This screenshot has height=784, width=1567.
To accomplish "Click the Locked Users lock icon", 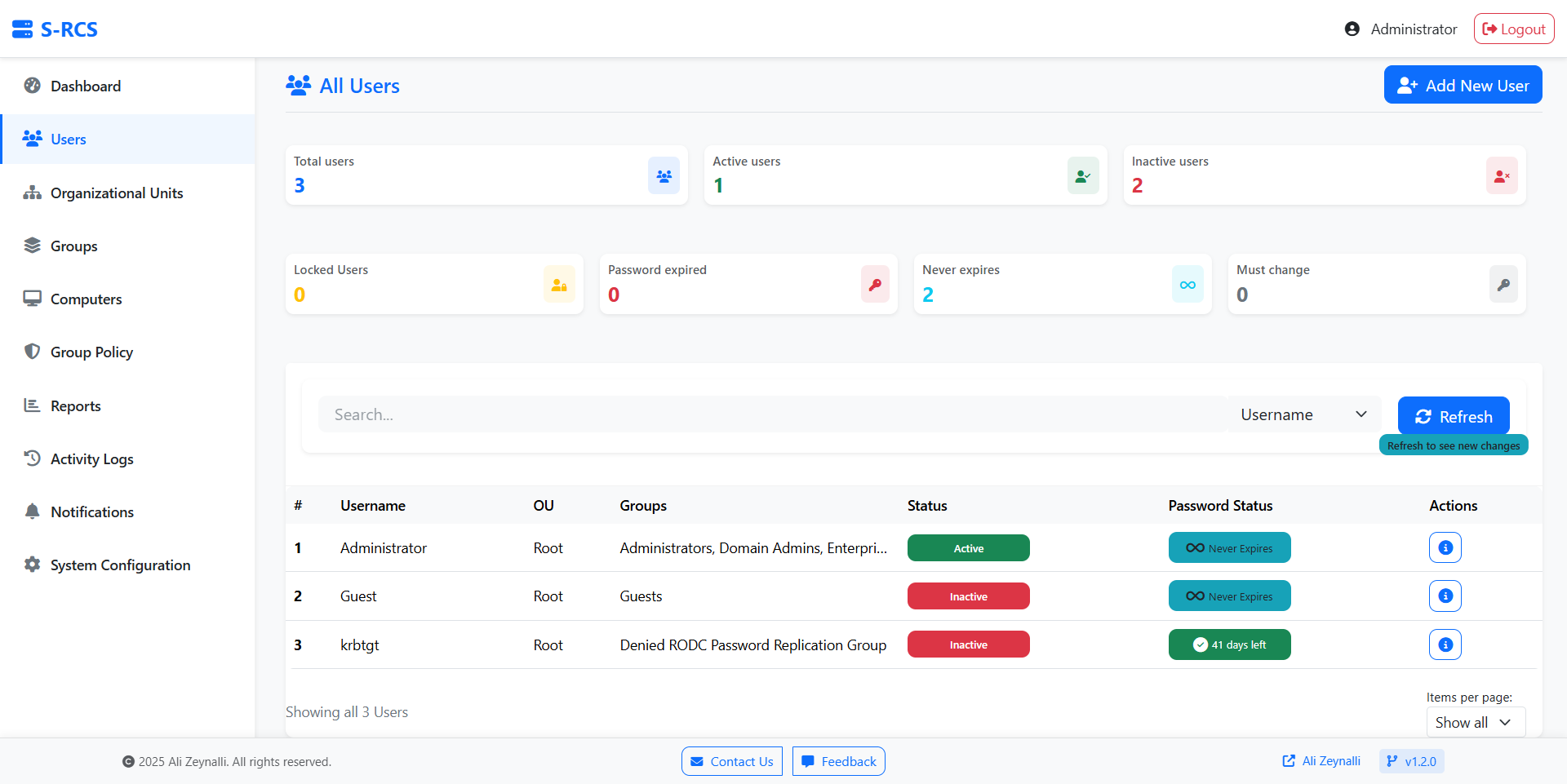I will 559,285.
